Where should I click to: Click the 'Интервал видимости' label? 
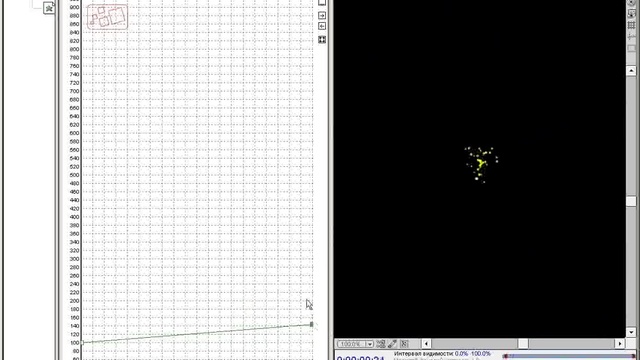(x=424, y=354)
